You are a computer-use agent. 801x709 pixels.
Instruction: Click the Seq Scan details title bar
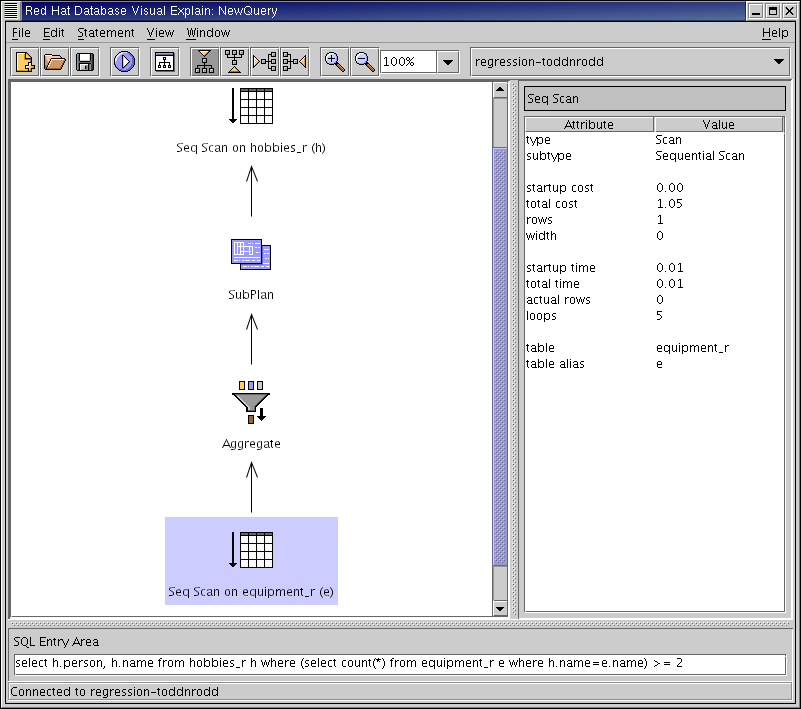tap(655, 99)
